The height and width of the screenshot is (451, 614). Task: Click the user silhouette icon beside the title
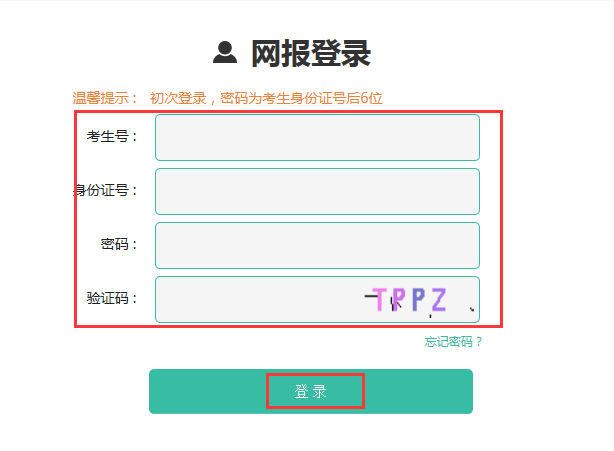[x=225, y=53]
